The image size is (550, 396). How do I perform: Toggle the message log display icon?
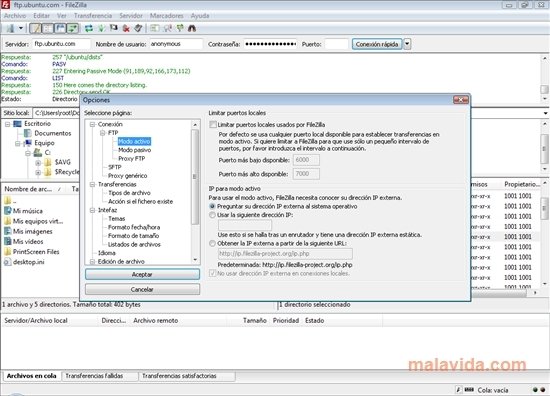pos(35,28)
